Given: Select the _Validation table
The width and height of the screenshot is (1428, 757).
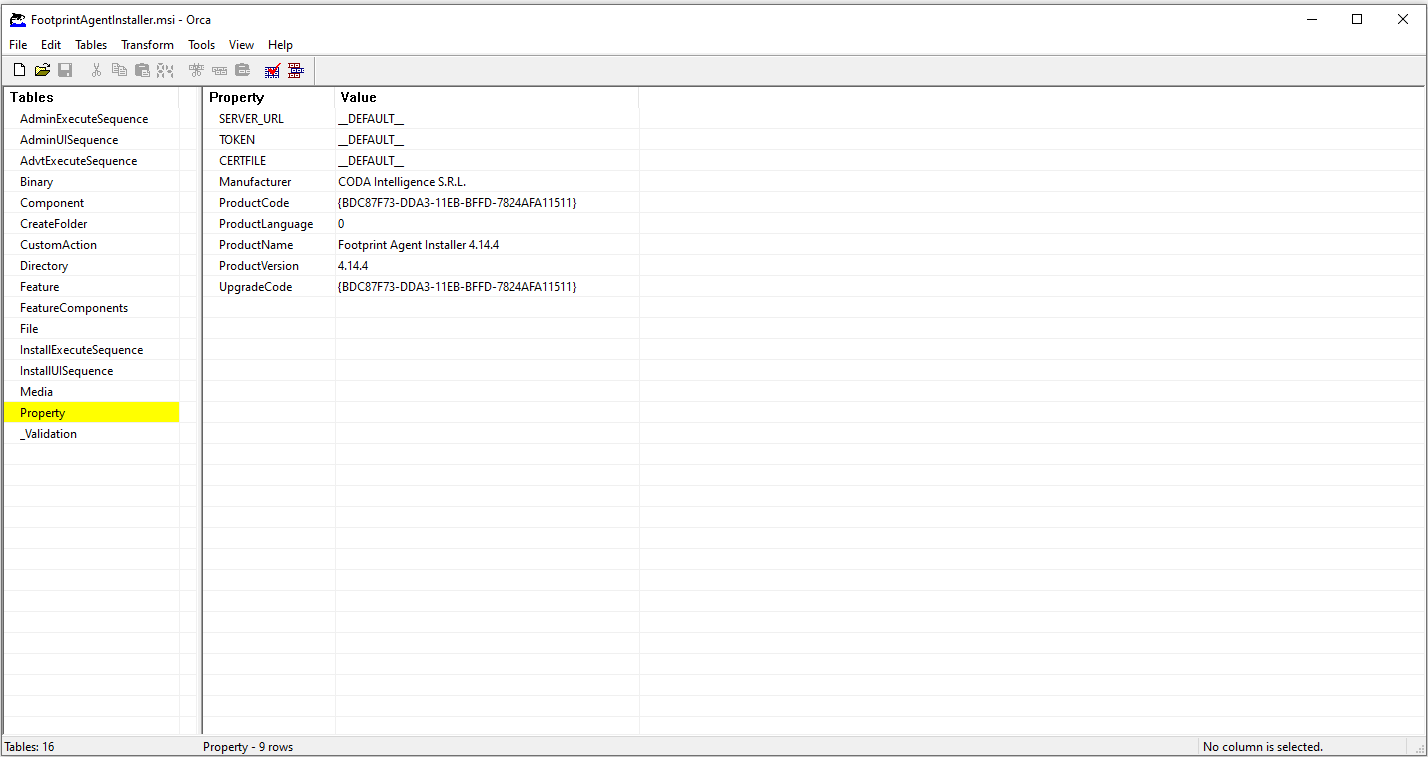Looking at the screenshot, I should point(92,434).
